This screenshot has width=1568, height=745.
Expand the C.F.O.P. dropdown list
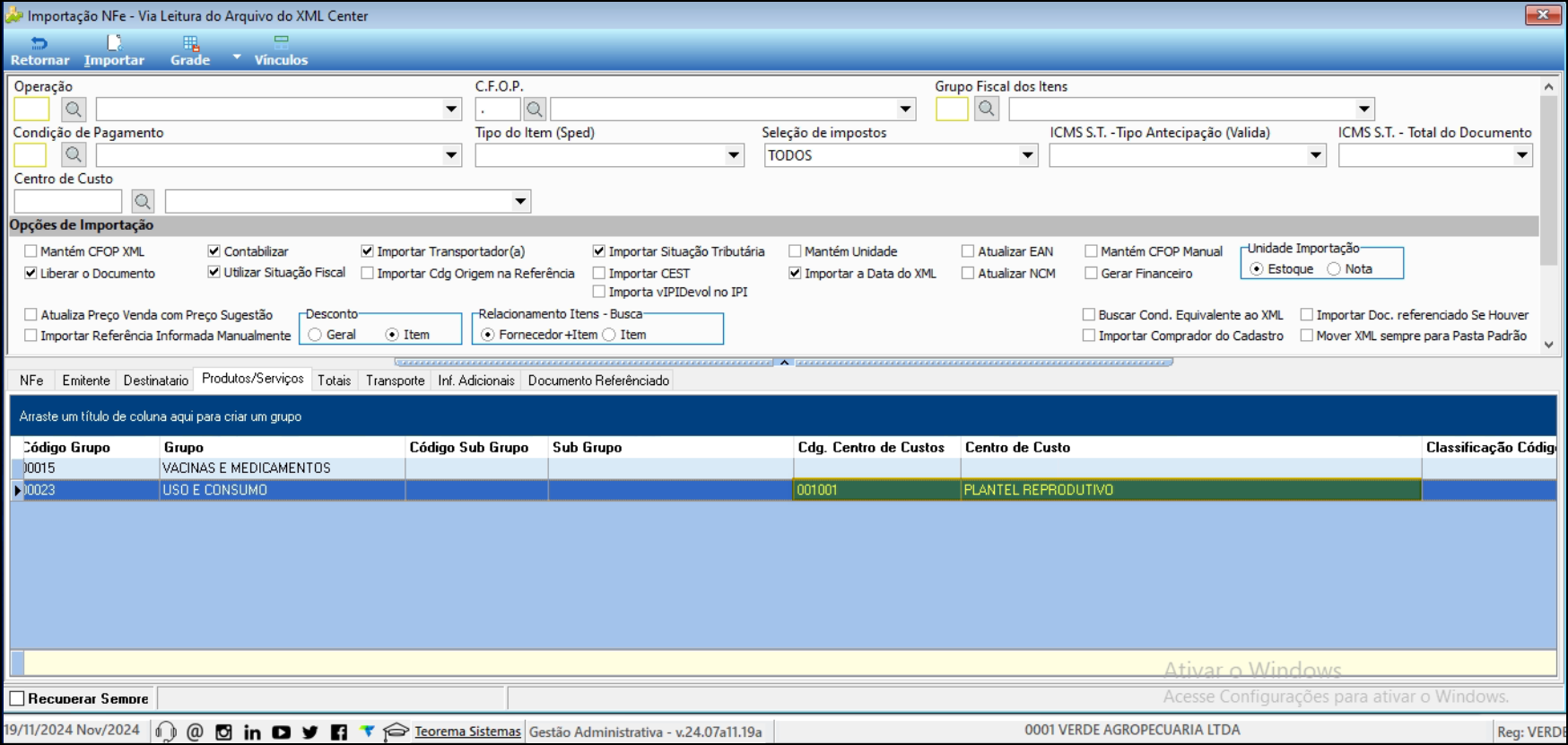(905, 110)
